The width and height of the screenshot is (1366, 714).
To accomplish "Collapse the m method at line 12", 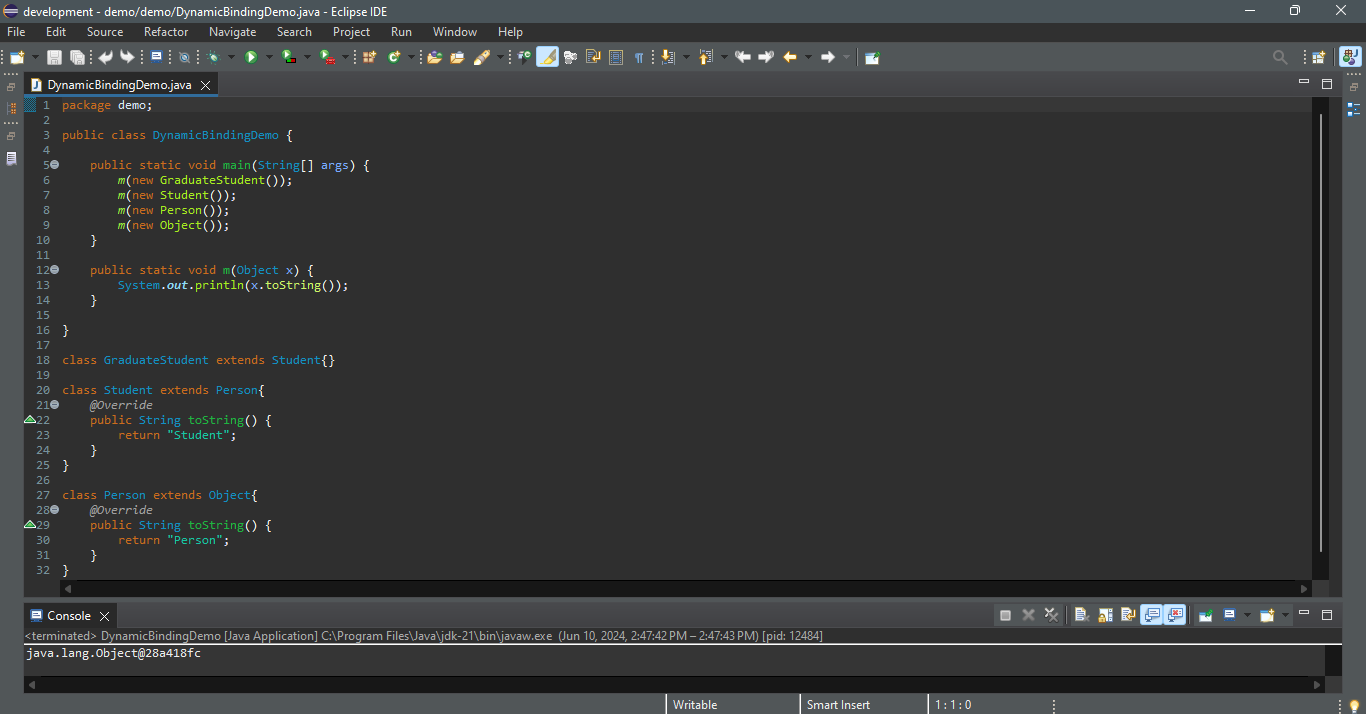I will [x=55, y=270].
